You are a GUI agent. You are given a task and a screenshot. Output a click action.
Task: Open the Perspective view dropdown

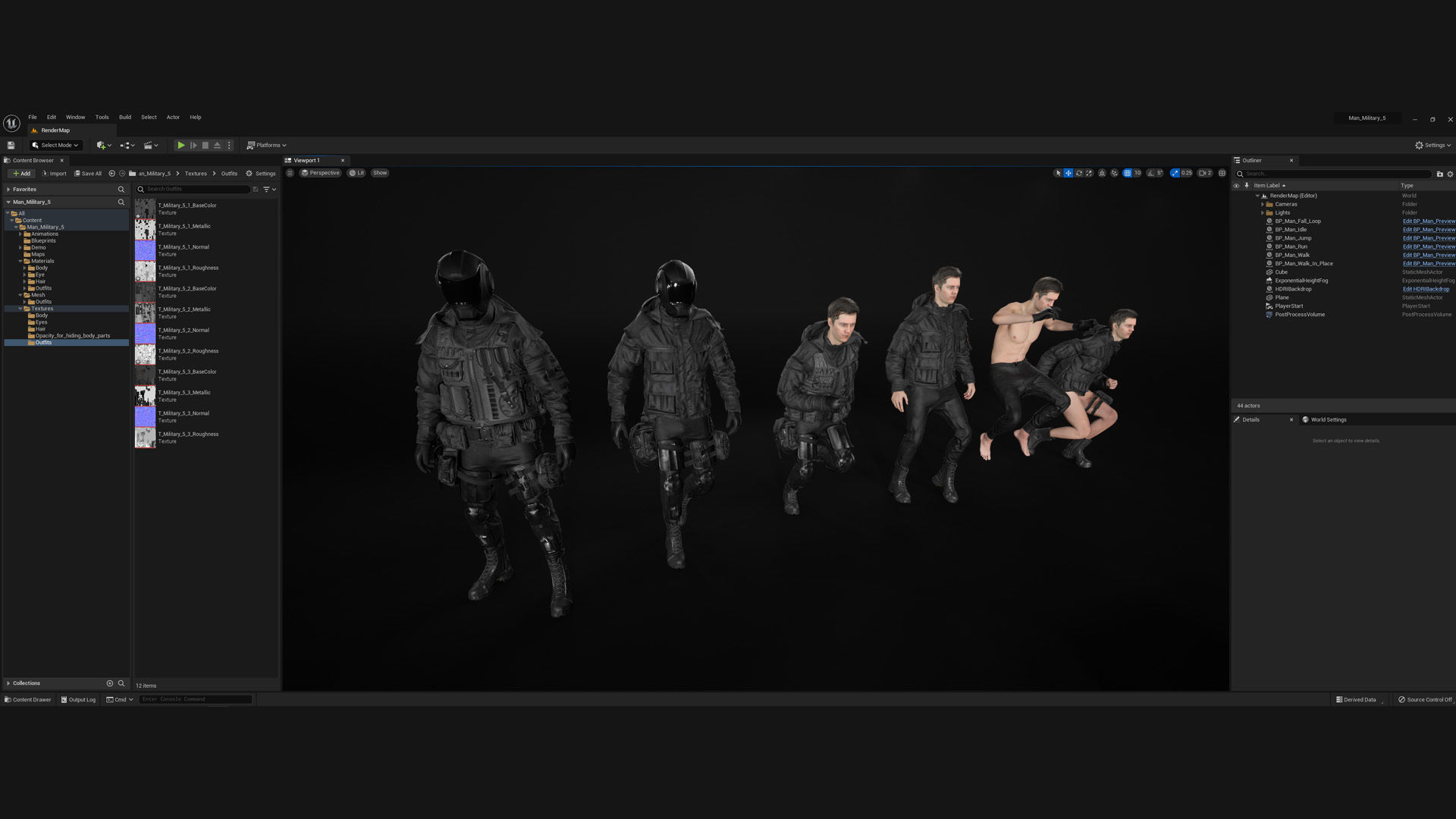click(320, 173)
